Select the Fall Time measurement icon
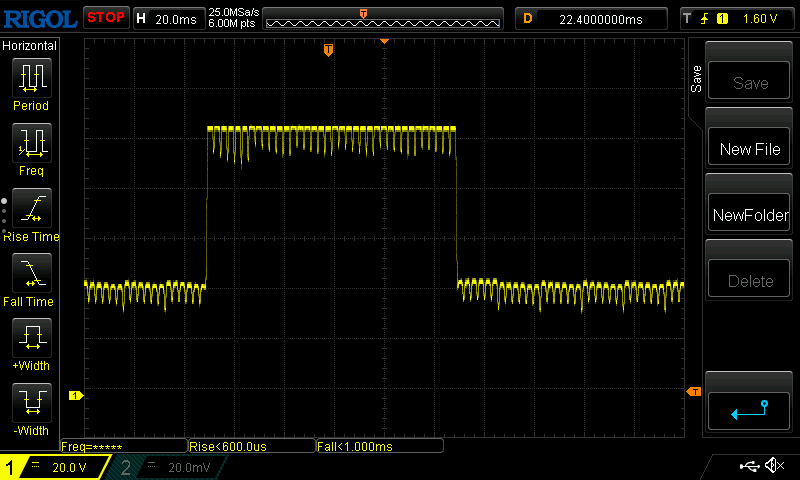 click(32, 272)
